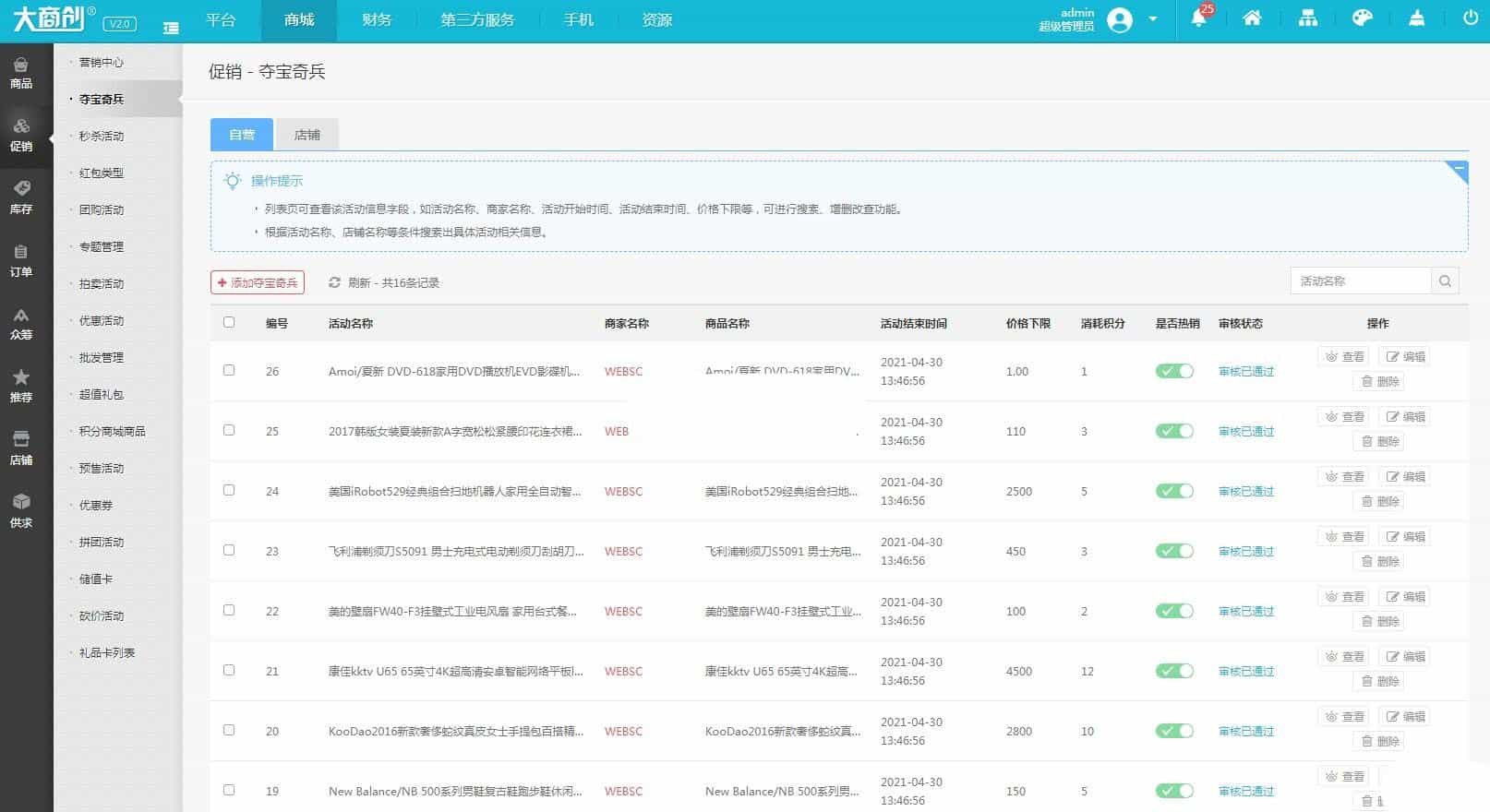
Task: Open the home icon in top bar
Action: pos(1252,18)
